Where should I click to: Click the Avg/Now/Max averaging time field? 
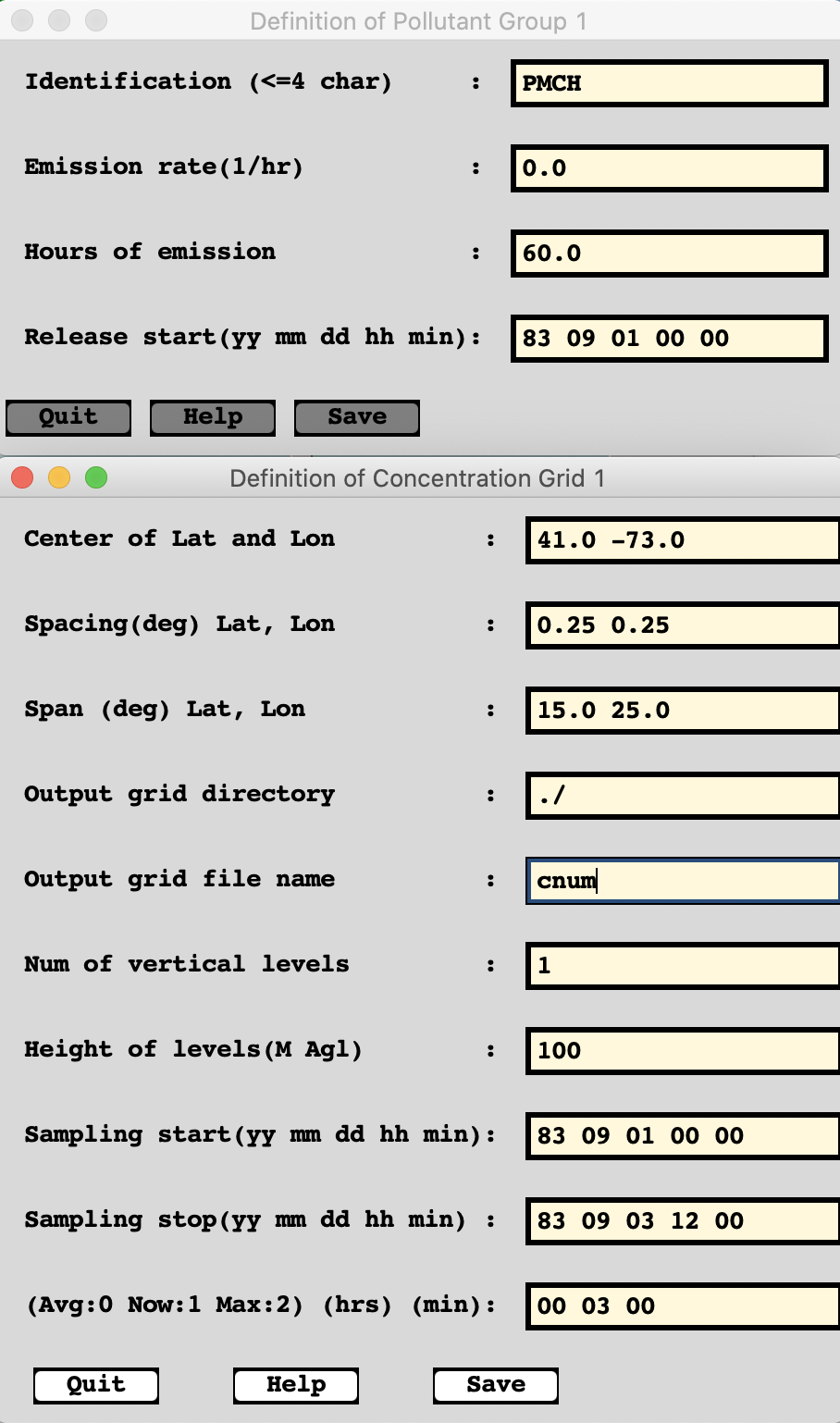[x=683, y=1306]
